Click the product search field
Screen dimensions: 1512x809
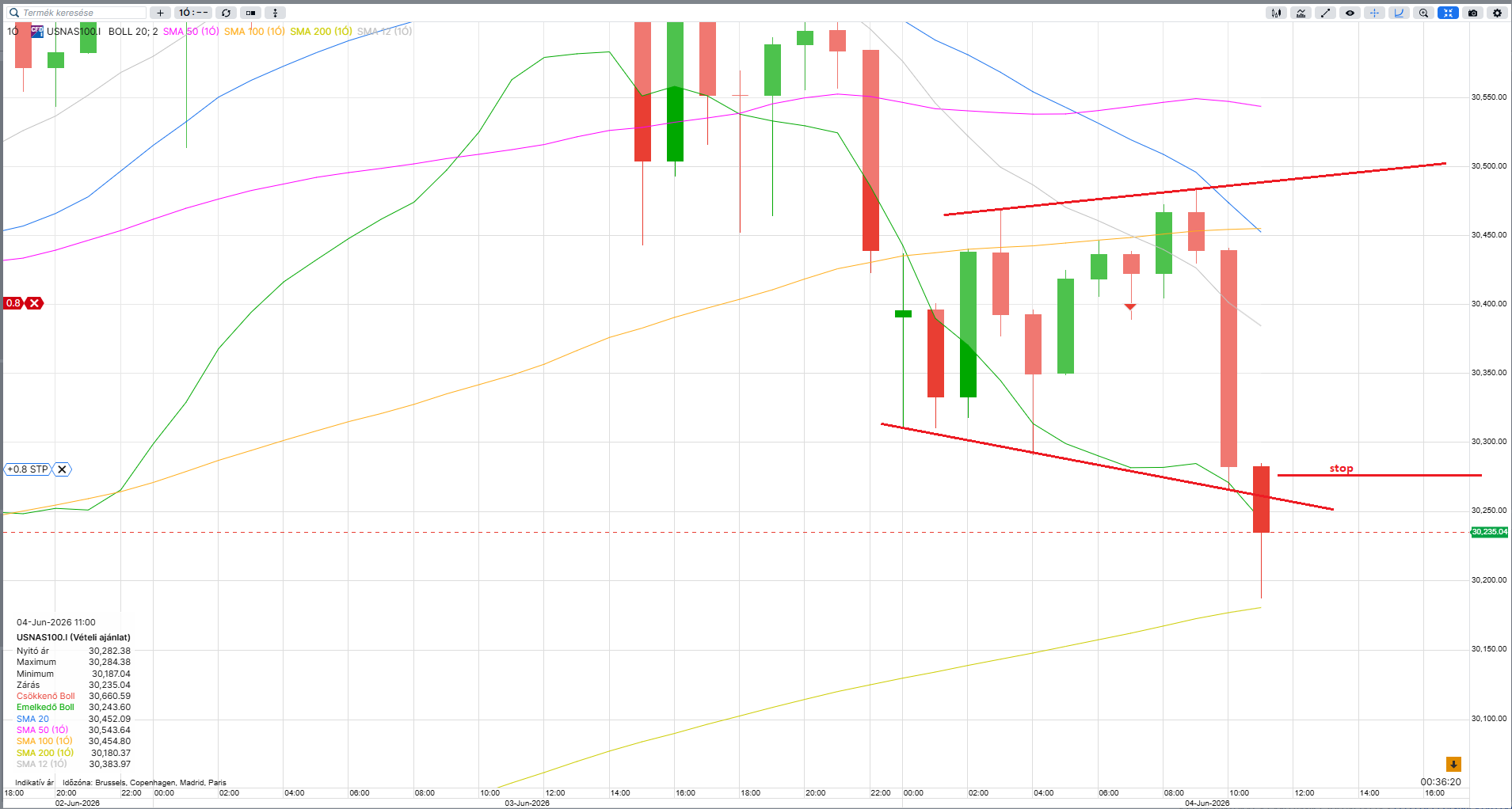(77, 13)
